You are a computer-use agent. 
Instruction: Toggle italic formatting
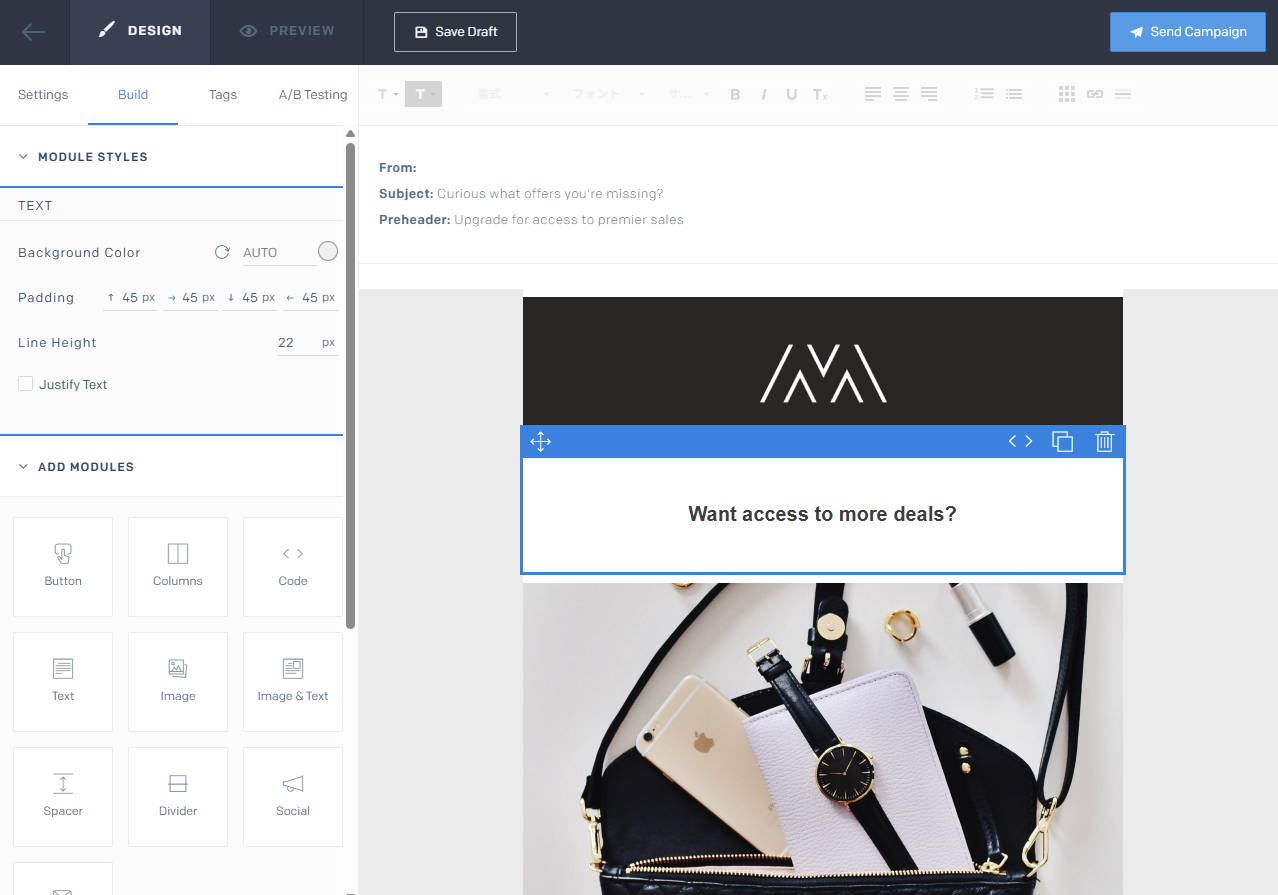[763, 94]
